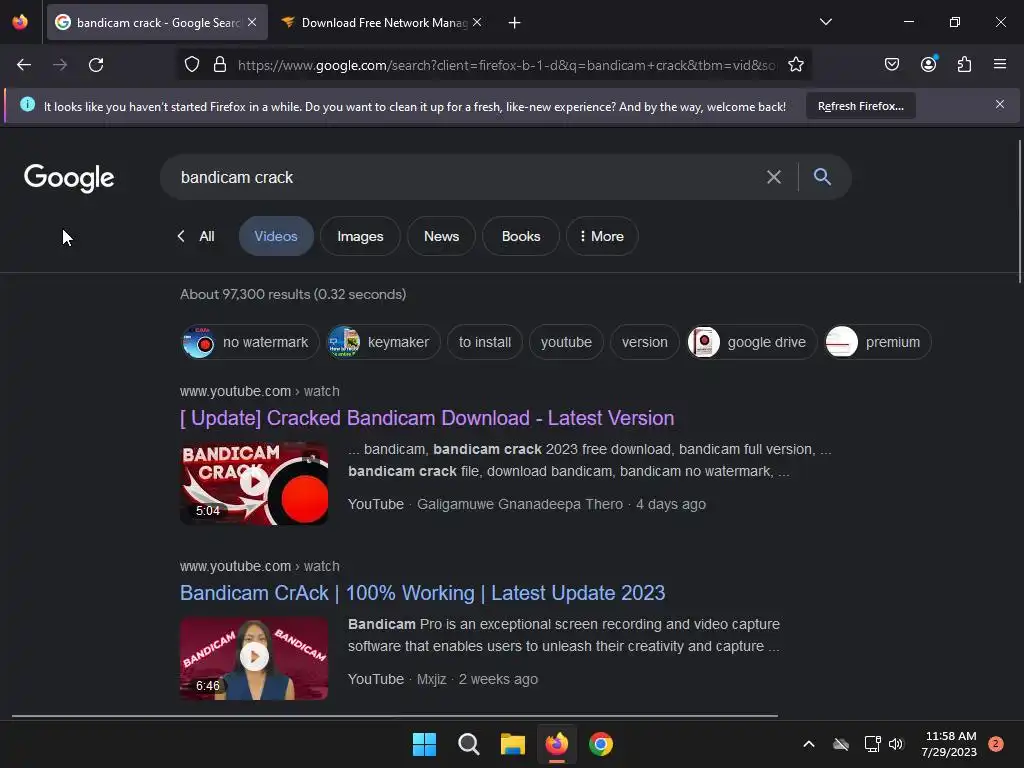List all tabs dropdown arrow
Screen dimensions: 1024x768
point(826,22)
